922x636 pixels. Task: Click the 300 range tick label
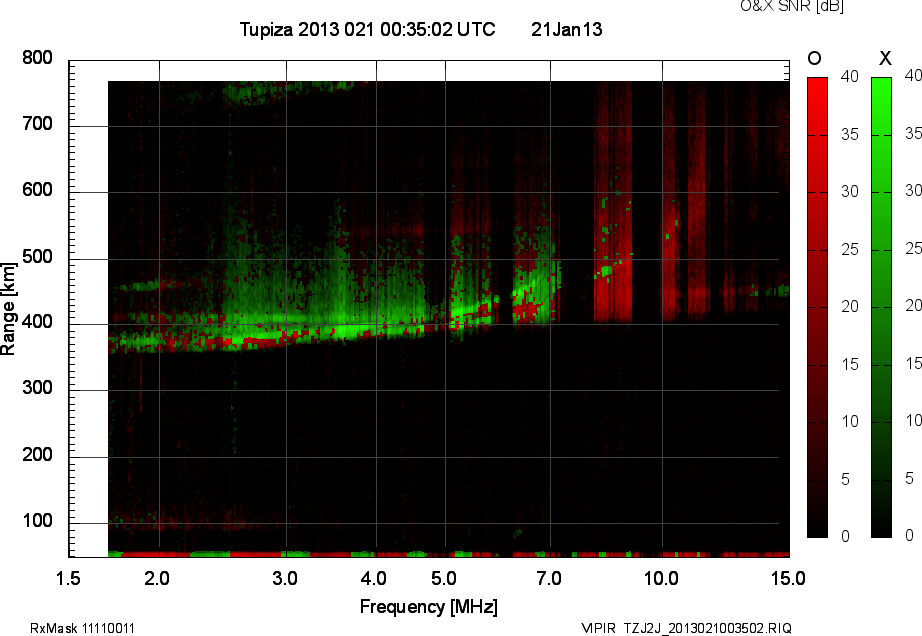[37, 388]
